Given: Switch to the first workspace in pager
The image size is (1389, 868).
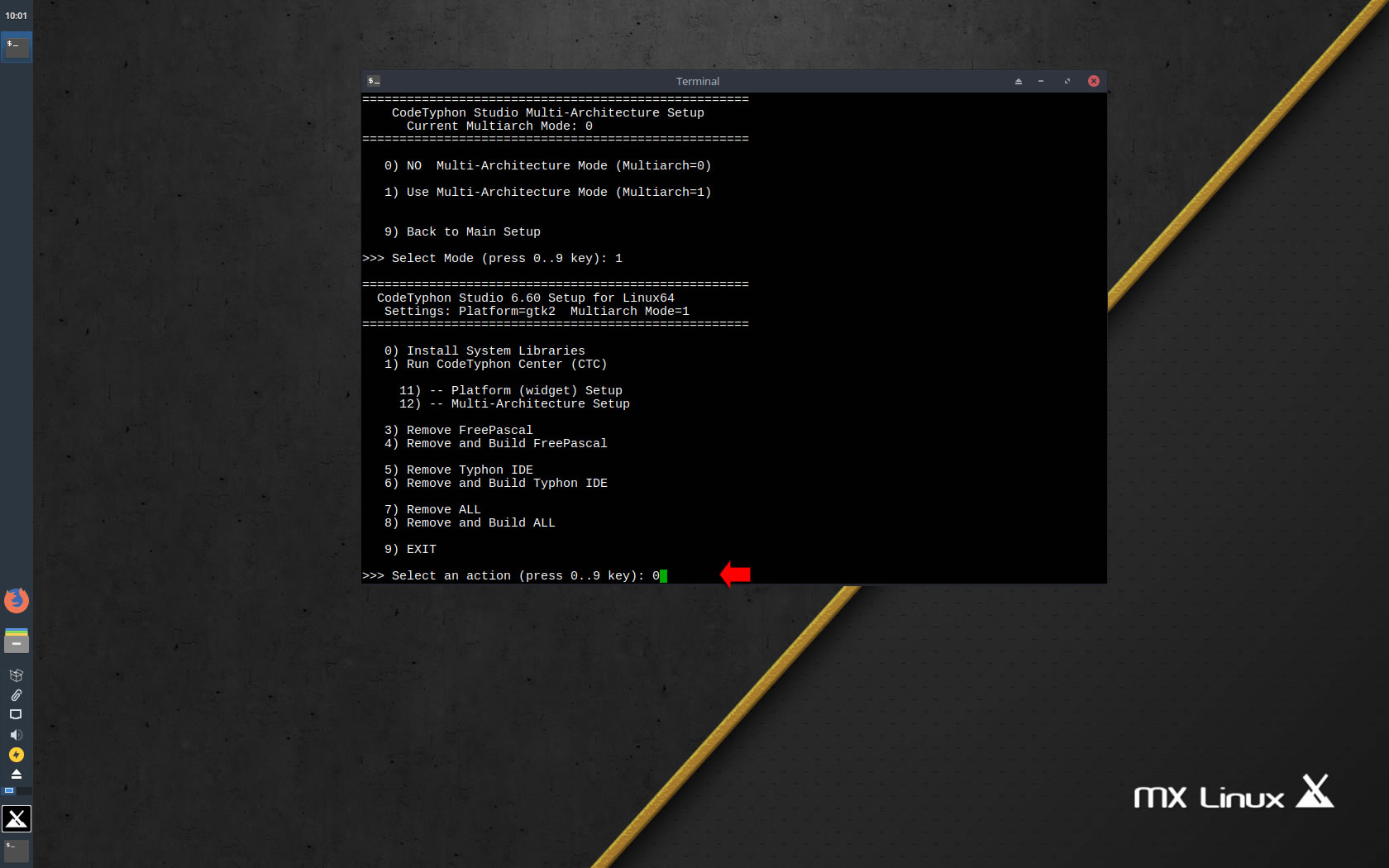Looking at the screenshot, I should (9, 791).
